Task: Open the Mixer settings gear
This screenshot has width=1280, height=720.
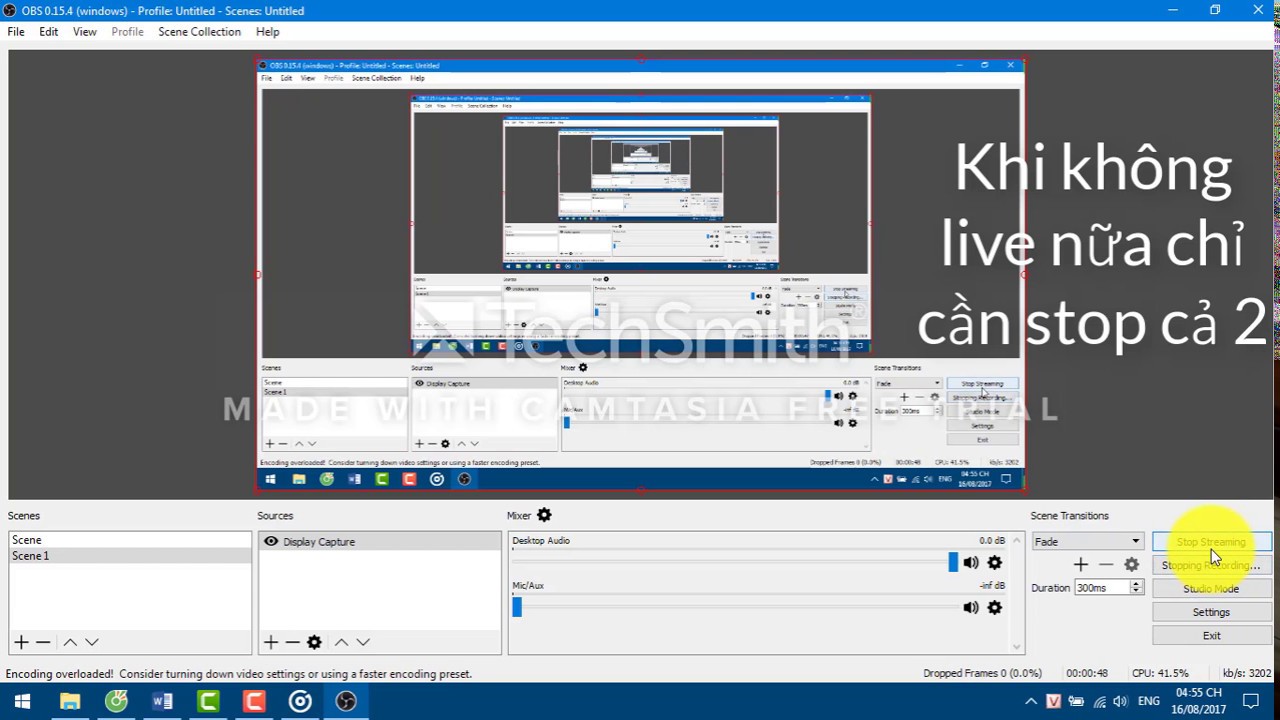Action: point(544,515)
